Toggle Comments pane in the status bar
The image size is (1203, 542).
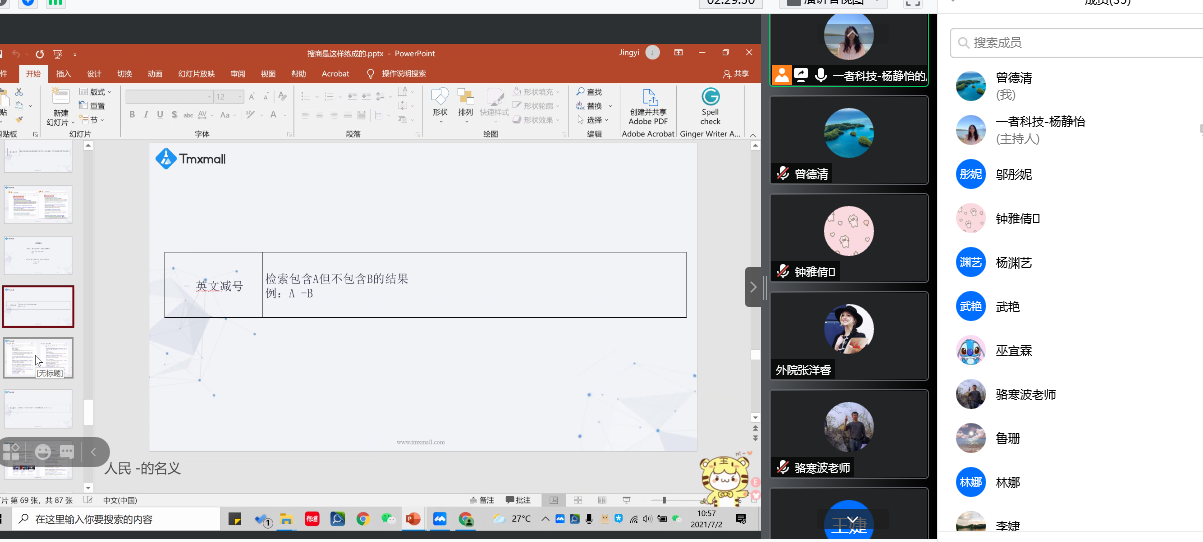(518, 500)
